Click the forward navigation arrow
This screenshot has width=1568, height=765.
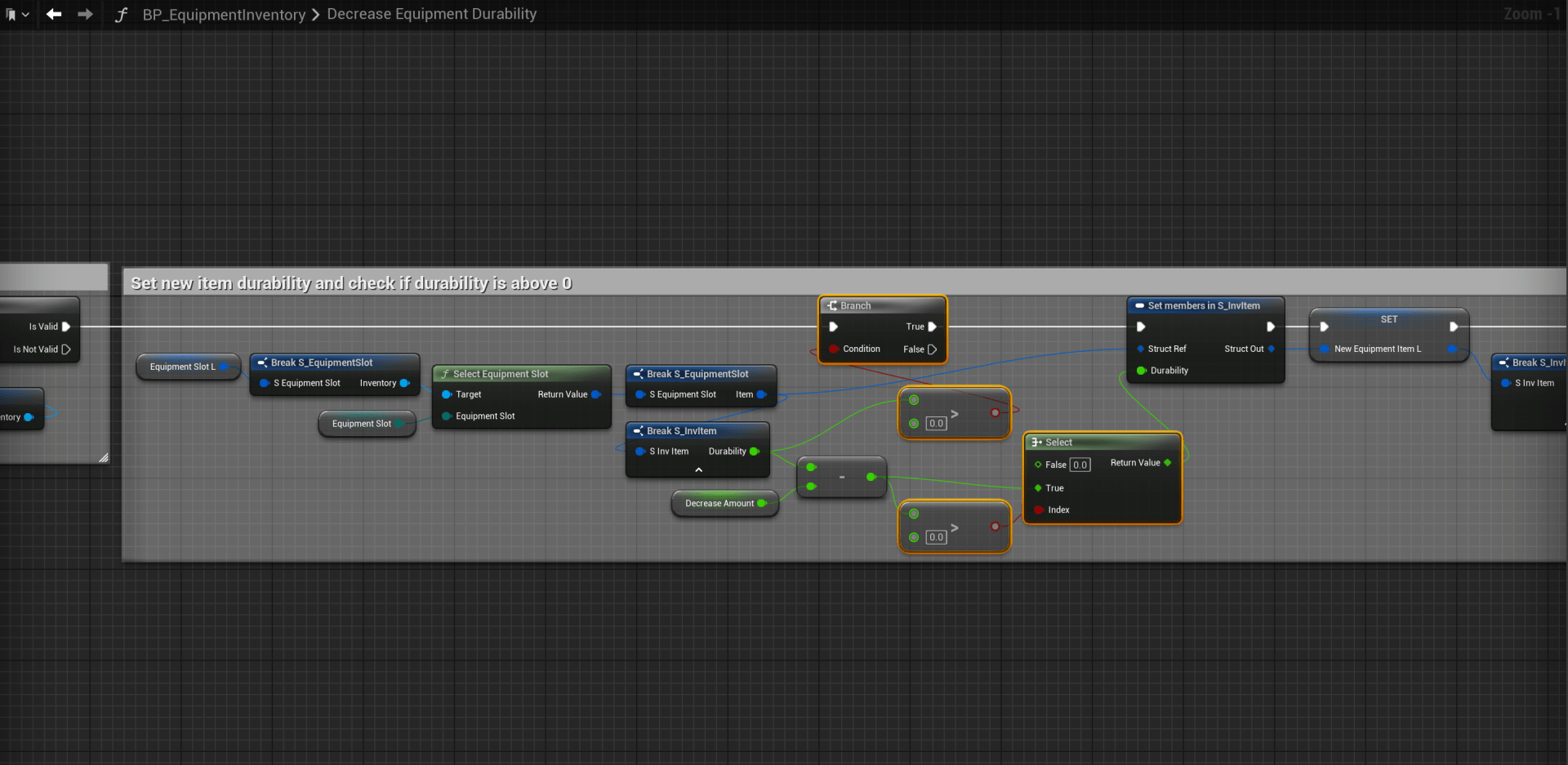85,14
